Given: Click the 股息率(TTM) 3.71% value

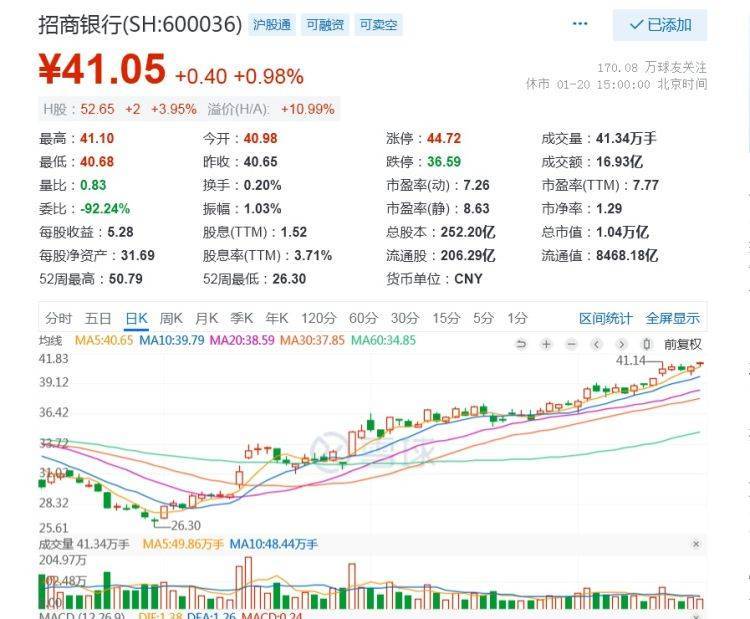Looking at the screenshot, I should tap(313, 255).
